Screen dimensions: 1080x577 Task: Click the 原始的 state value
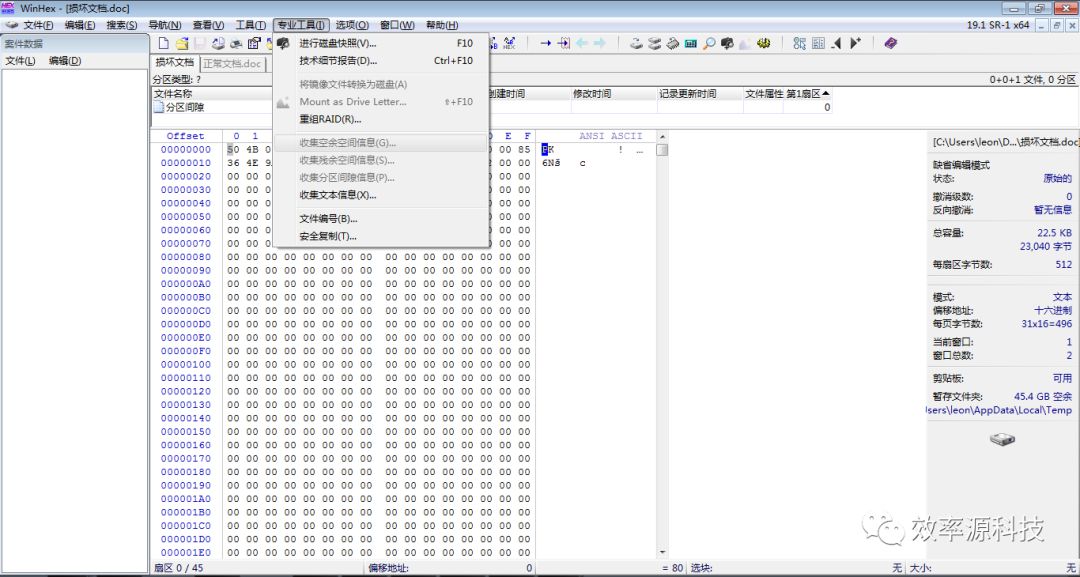(1057, 178)
